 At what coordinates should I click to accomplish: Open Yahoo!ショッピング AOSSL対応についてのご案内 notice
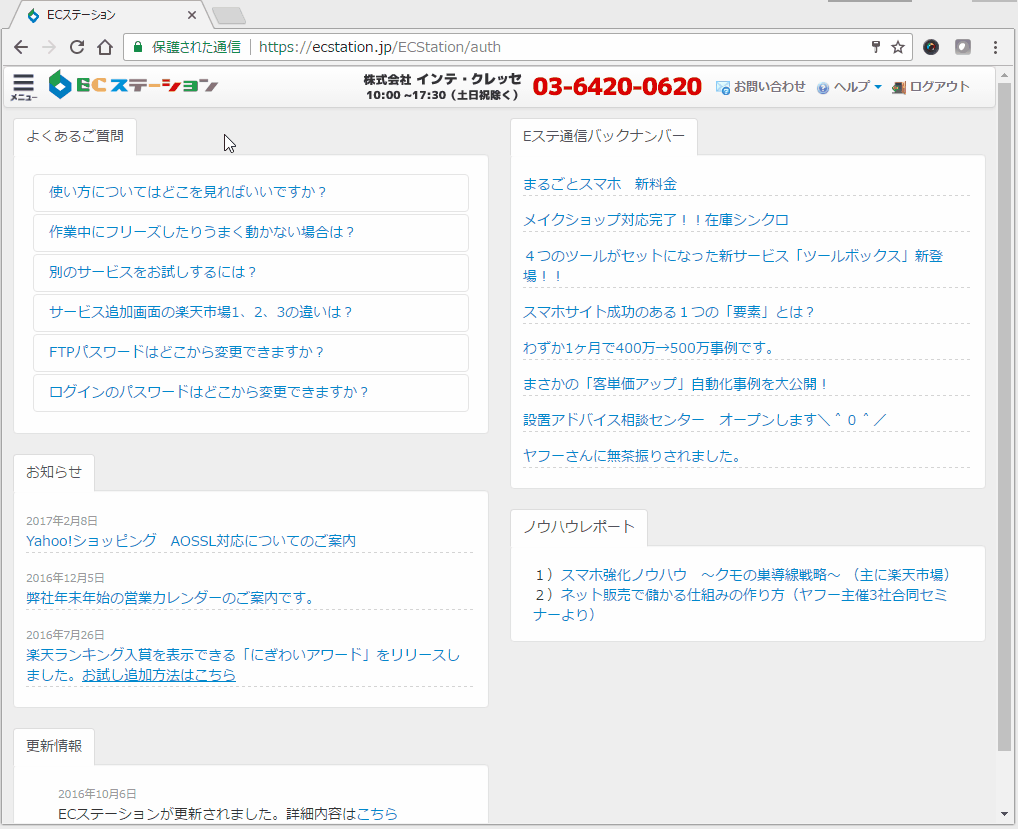[x=191, y=541]
